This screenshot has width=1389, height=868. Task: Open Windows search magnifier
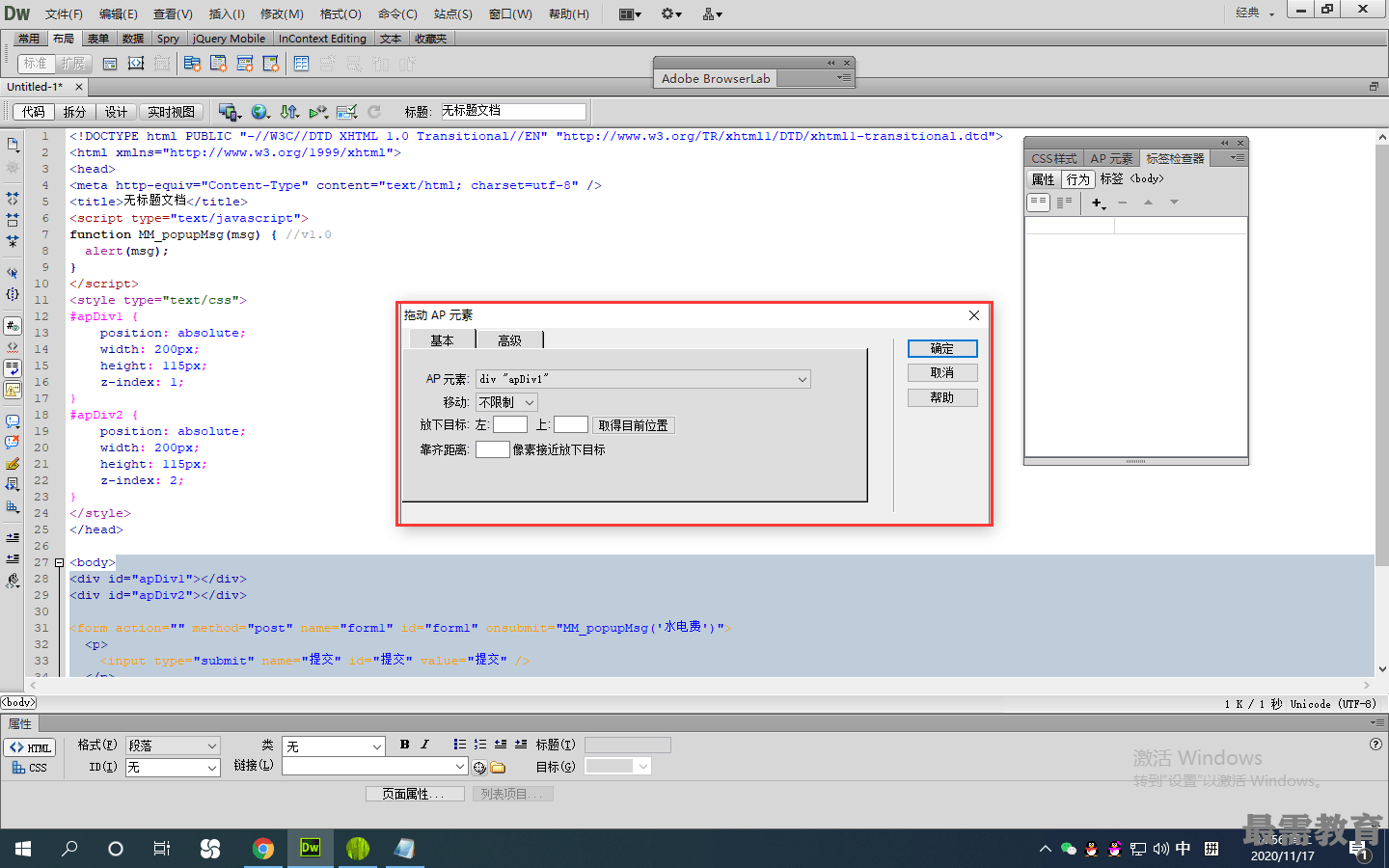(x=69, y=848)
